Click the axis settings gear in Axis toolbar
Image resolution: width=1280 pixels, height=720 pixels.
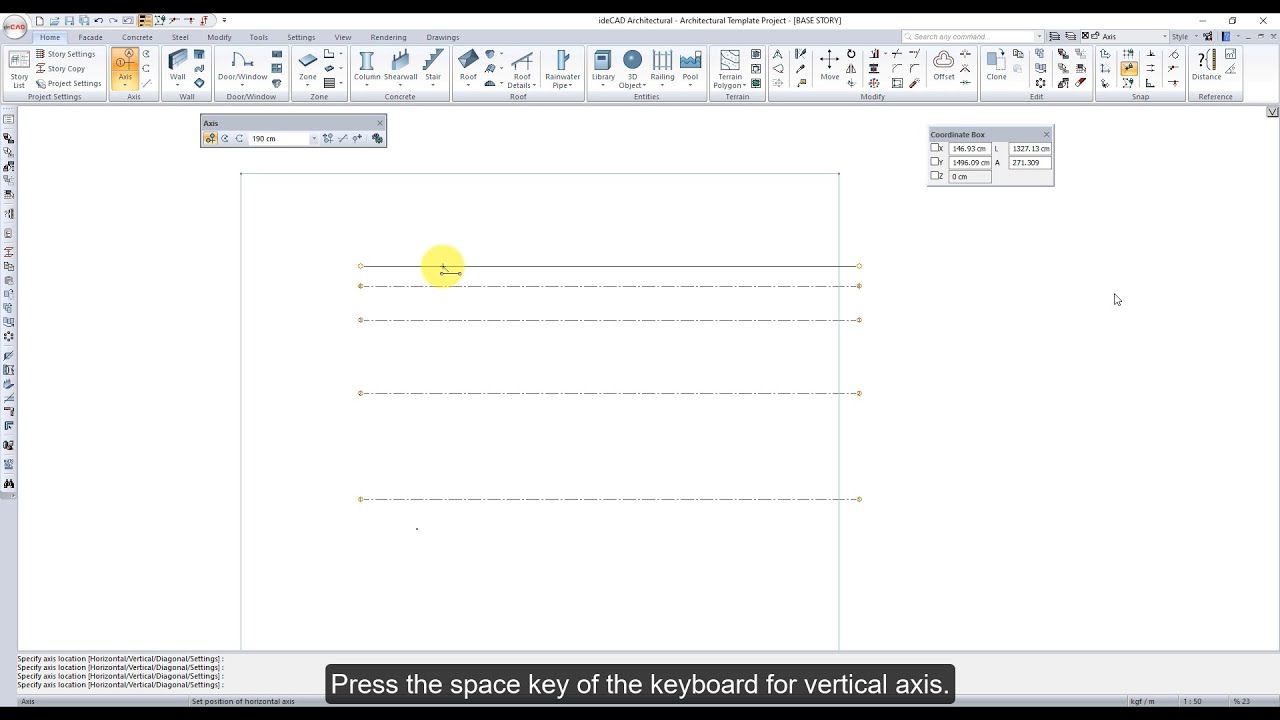point(377,139)
